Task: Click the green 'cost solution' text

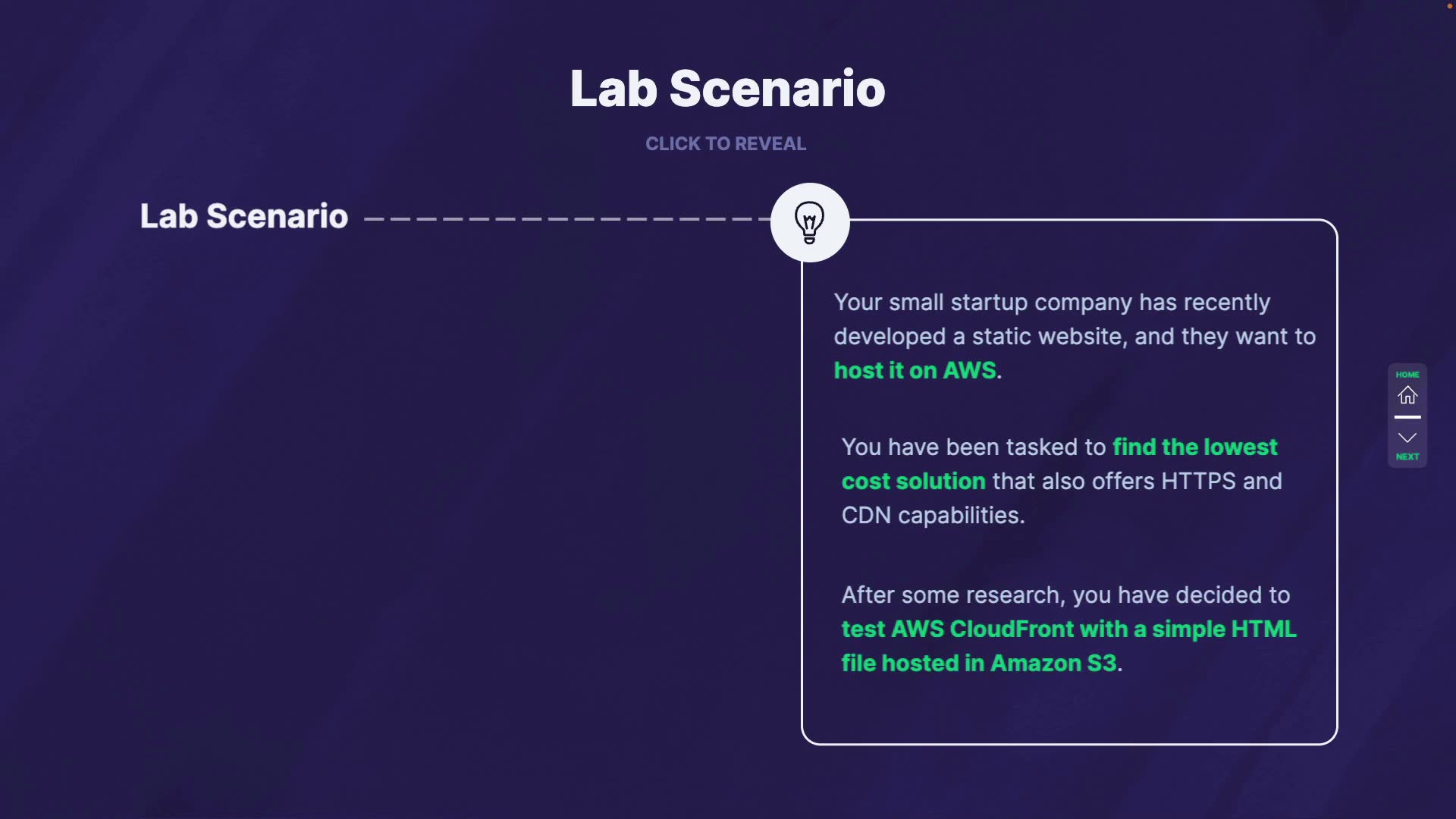Action: coord(913,482)
